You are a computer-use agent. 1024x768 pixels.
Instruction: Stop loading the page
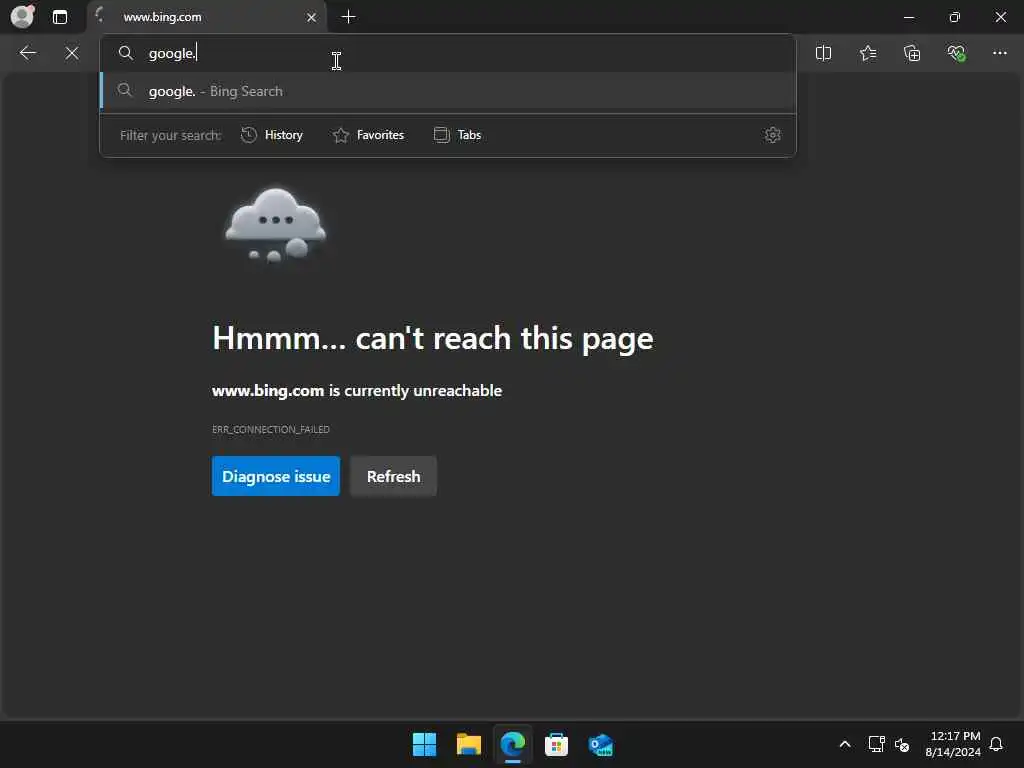pyautogui.click(x=72, y=53)
